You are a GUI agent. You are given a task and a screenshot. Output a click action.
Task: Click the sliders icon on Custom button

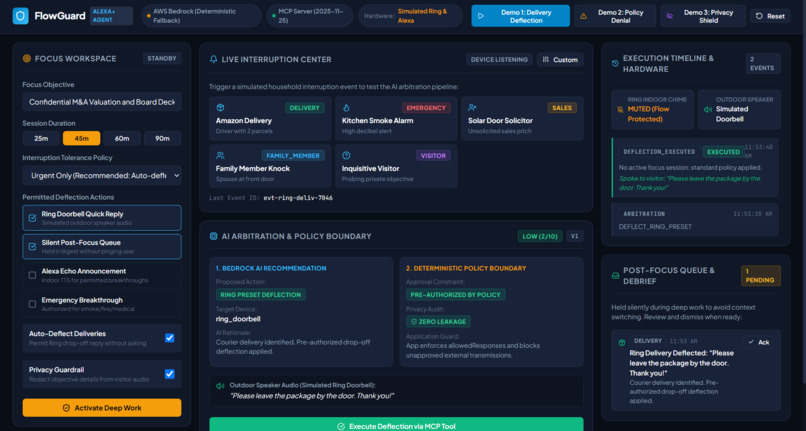(x=546, y=60)
